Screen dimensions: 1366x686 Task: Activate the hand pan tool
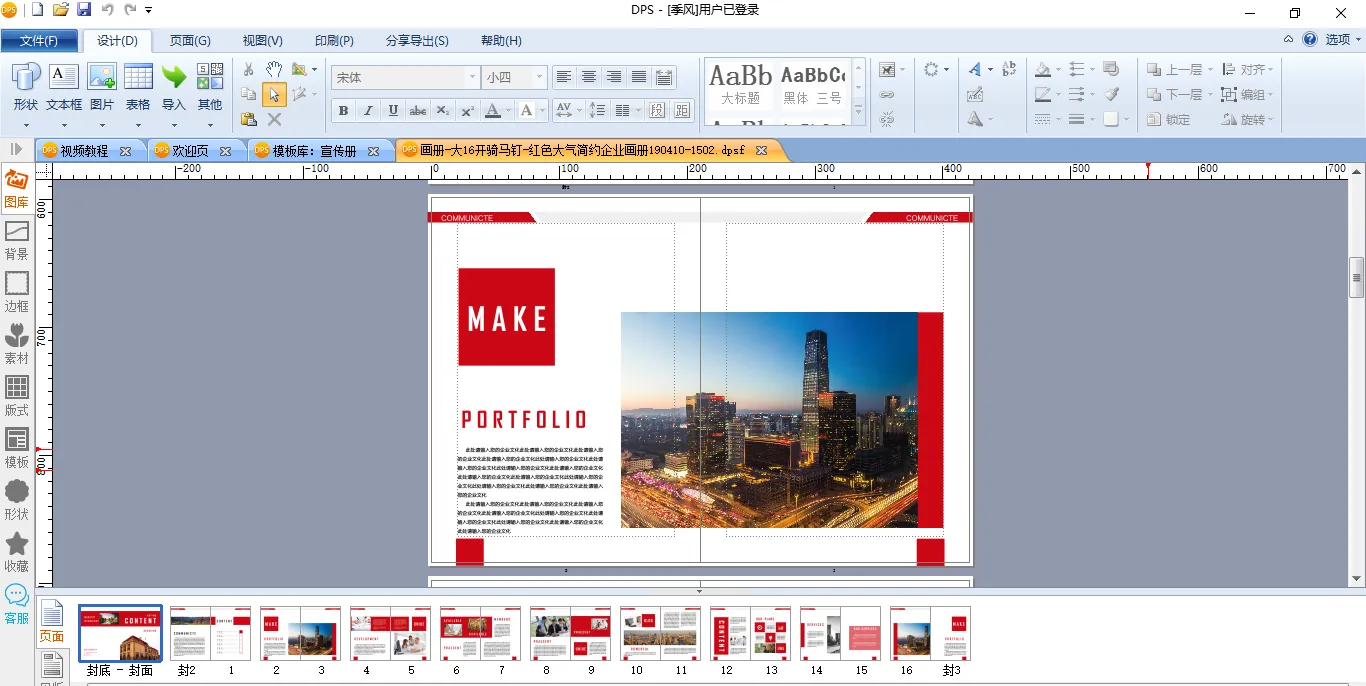click(x=274, y=69)
